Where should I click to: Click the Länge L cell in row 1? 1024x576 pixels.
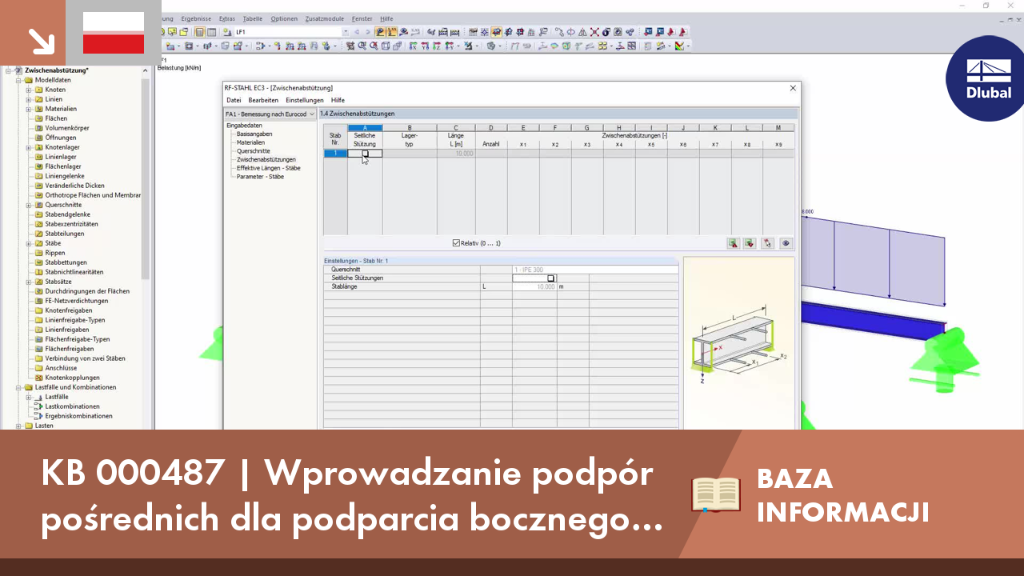(456, 153)
